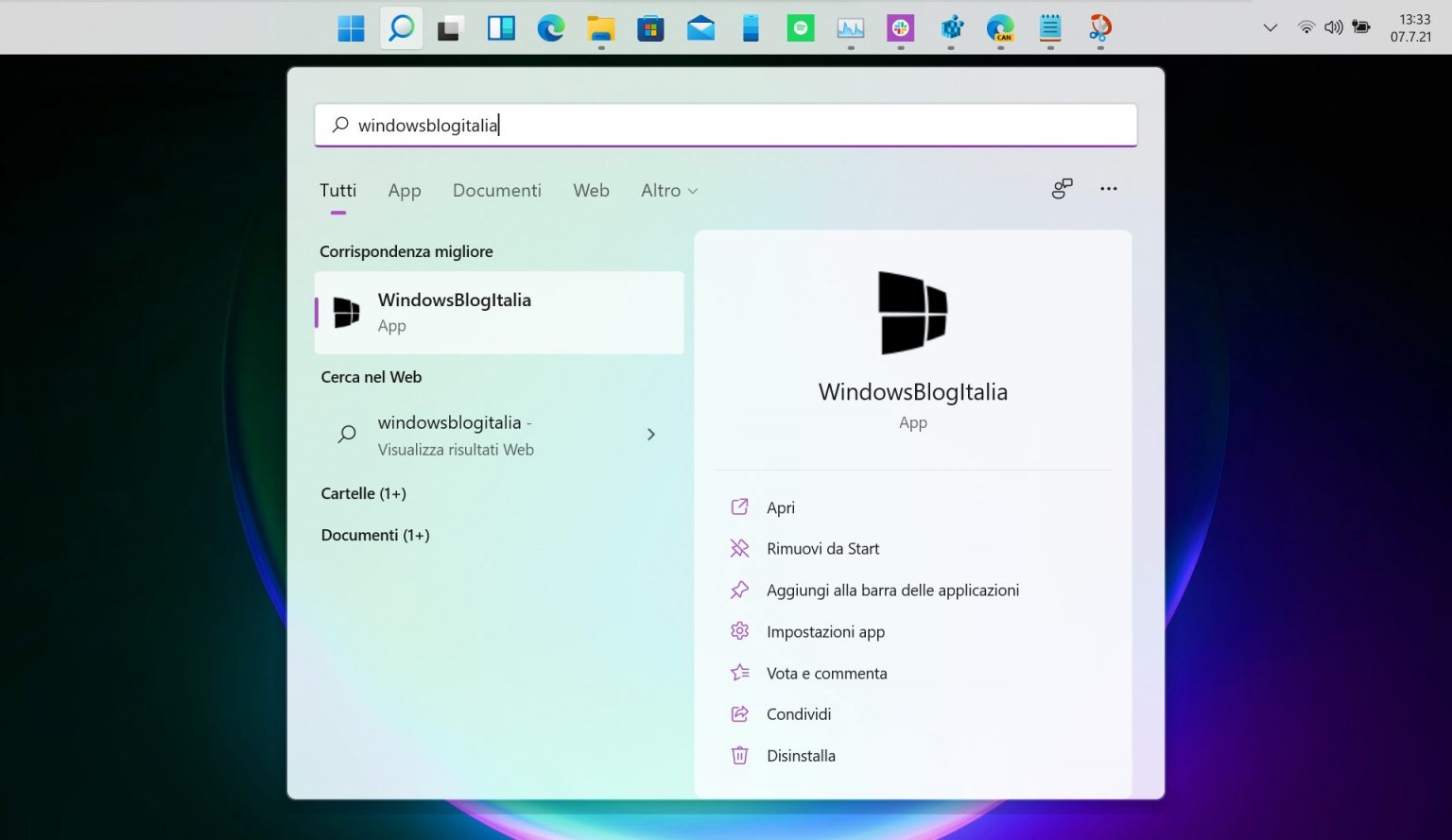
Task: Click the Windows Start button
Action: pos(350,27)
